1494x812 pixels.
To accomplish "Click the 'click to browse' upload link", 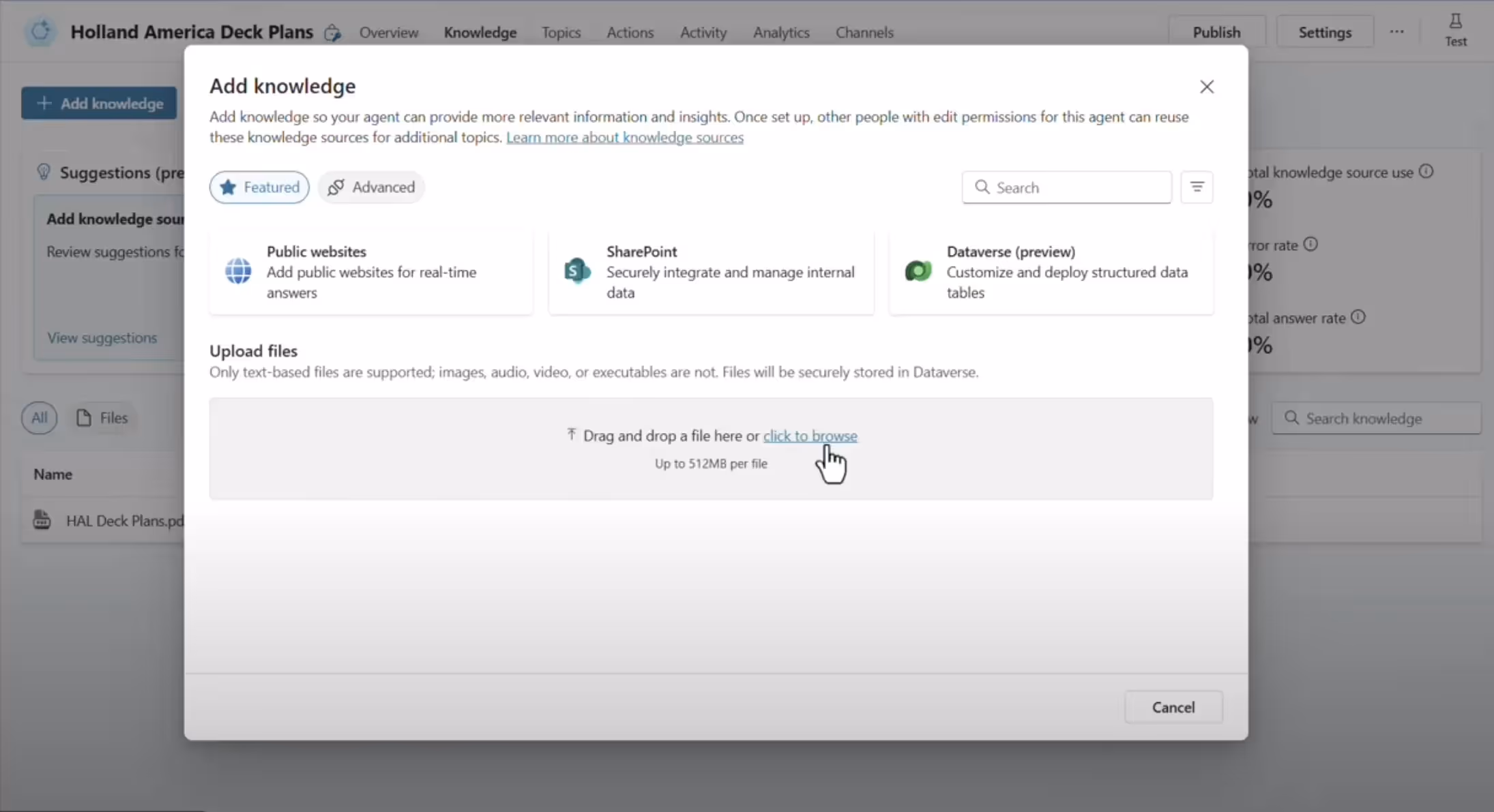I will [810, 436].
